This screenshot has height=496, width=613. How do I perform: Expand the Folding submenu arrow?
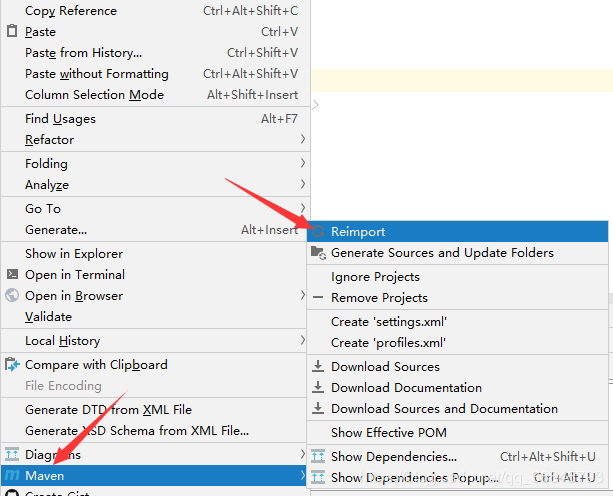point(303,163)
